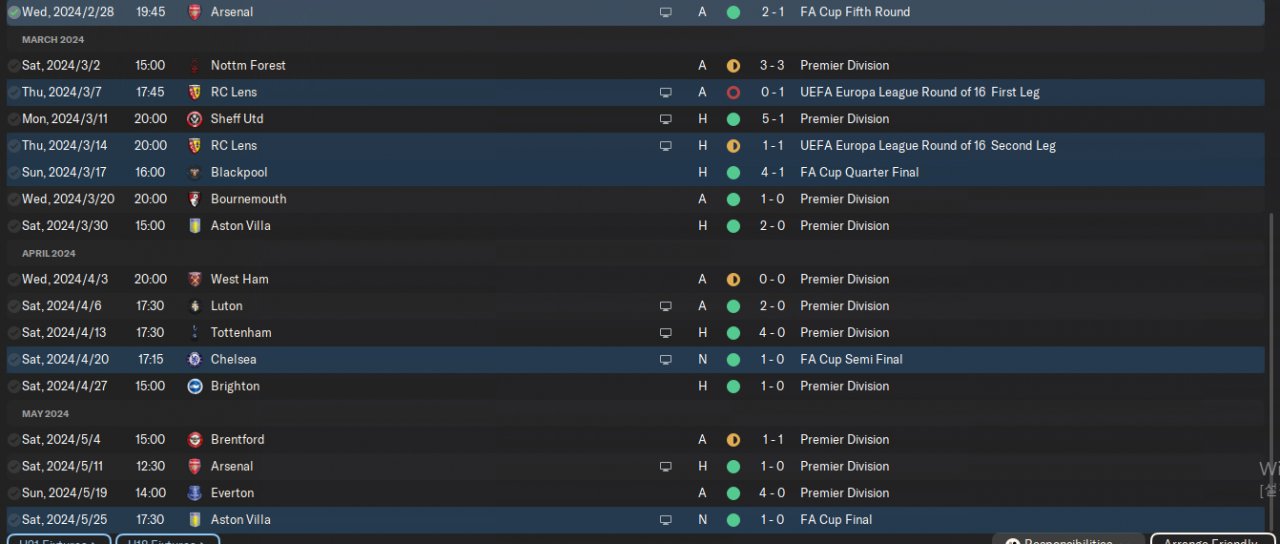Toggle the checkmark beside the Sat 2024/4/20 fixture
This screenshot has height=544, width=1280.
[x=13, y=360]
